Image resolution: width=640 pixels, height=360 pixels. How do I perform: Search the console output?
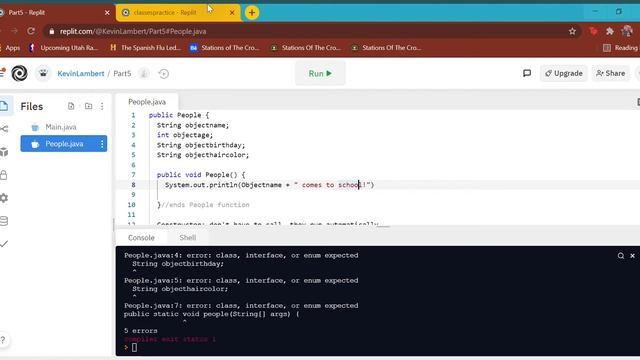click(x=621, y=256)
